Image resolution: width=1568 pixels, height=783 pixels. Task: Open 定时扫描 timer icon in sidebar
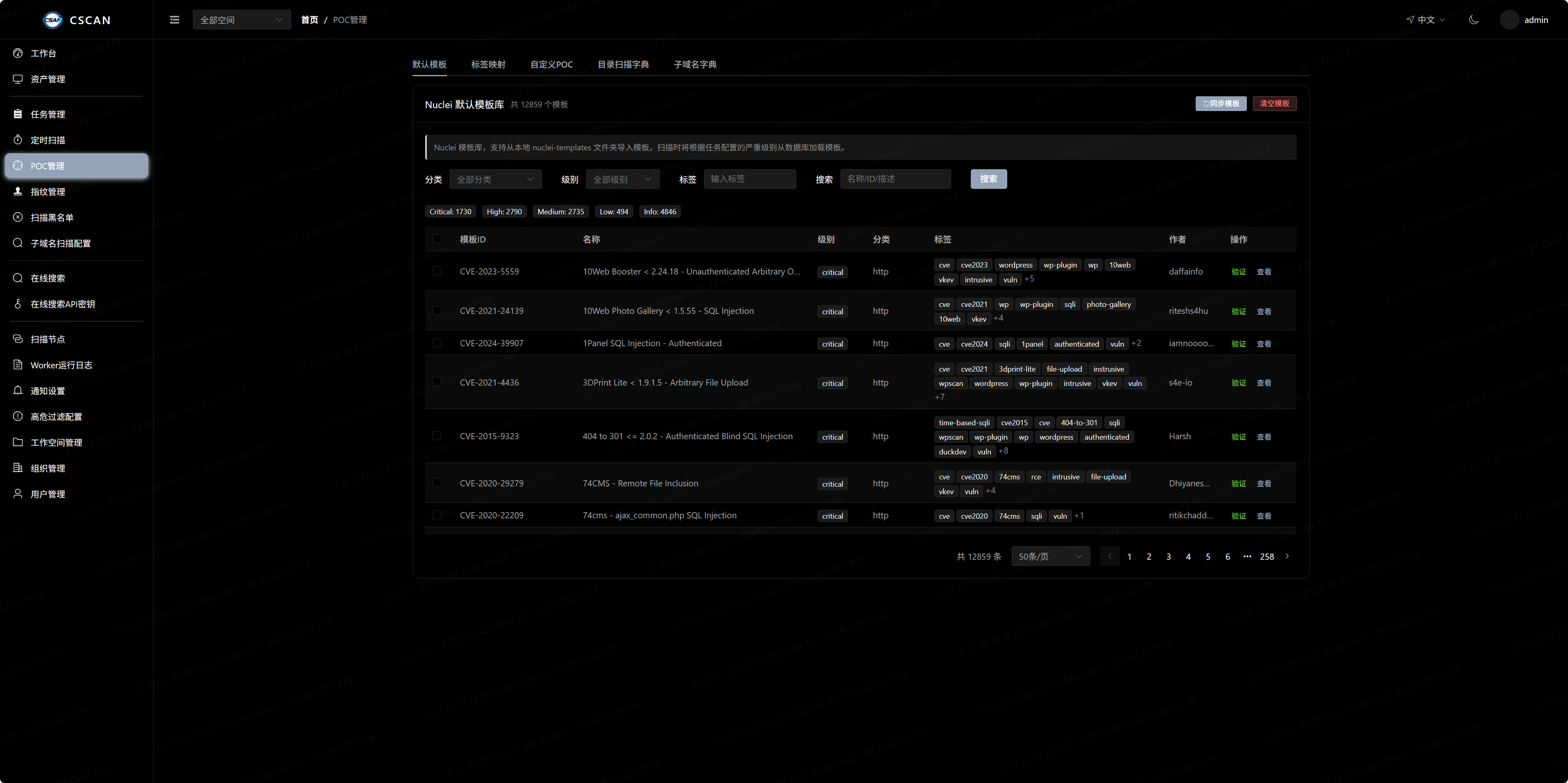click(x=18, y=139)
